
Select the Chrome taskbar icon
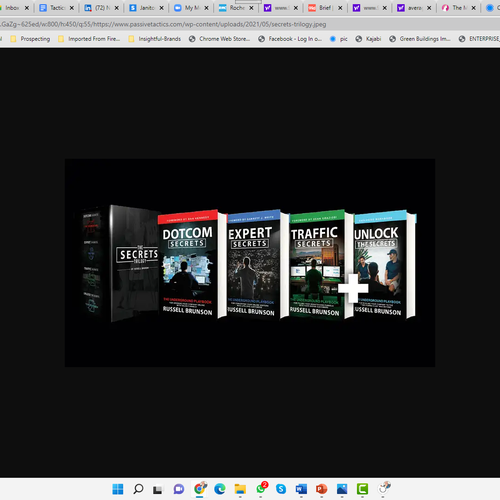click(199, 489)
